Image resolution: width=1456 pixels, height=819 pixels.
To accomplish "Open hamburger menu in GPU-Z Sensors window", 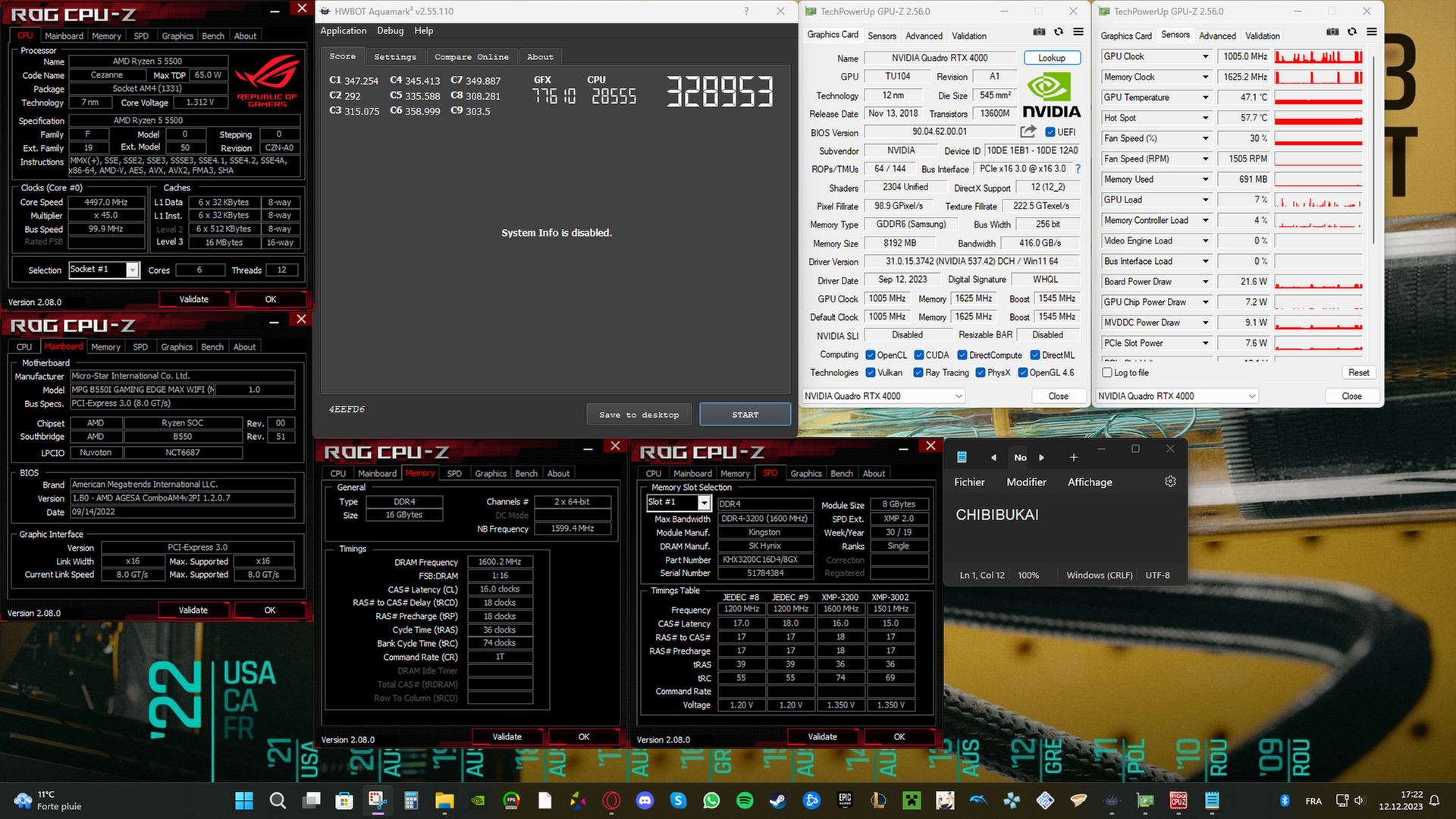I will [1372, 32].
